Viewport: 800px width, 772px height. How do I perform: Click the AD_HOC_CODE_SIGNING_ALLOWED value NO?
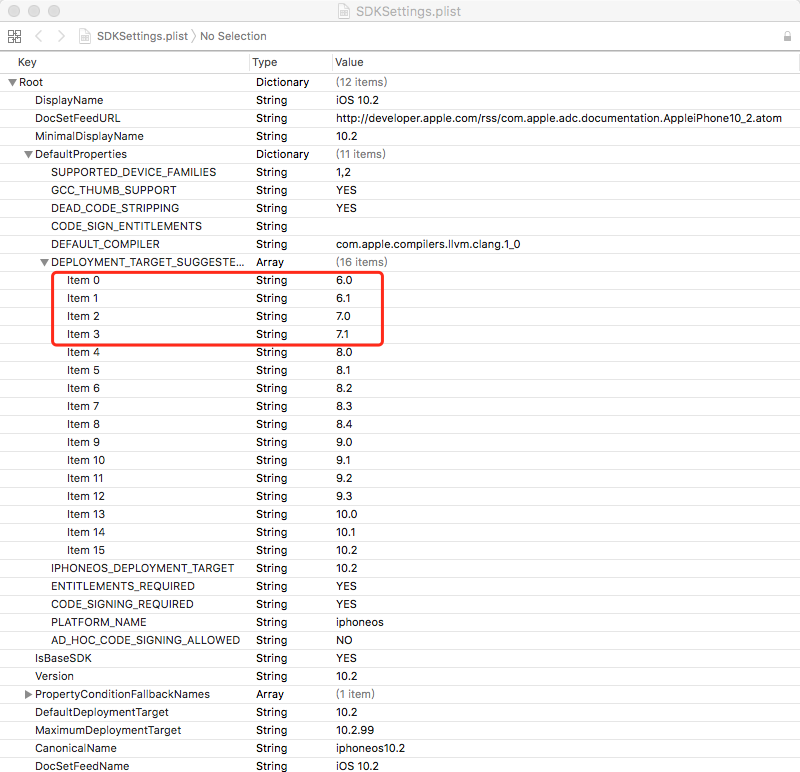pyautogui.click(x=344, y=640)
